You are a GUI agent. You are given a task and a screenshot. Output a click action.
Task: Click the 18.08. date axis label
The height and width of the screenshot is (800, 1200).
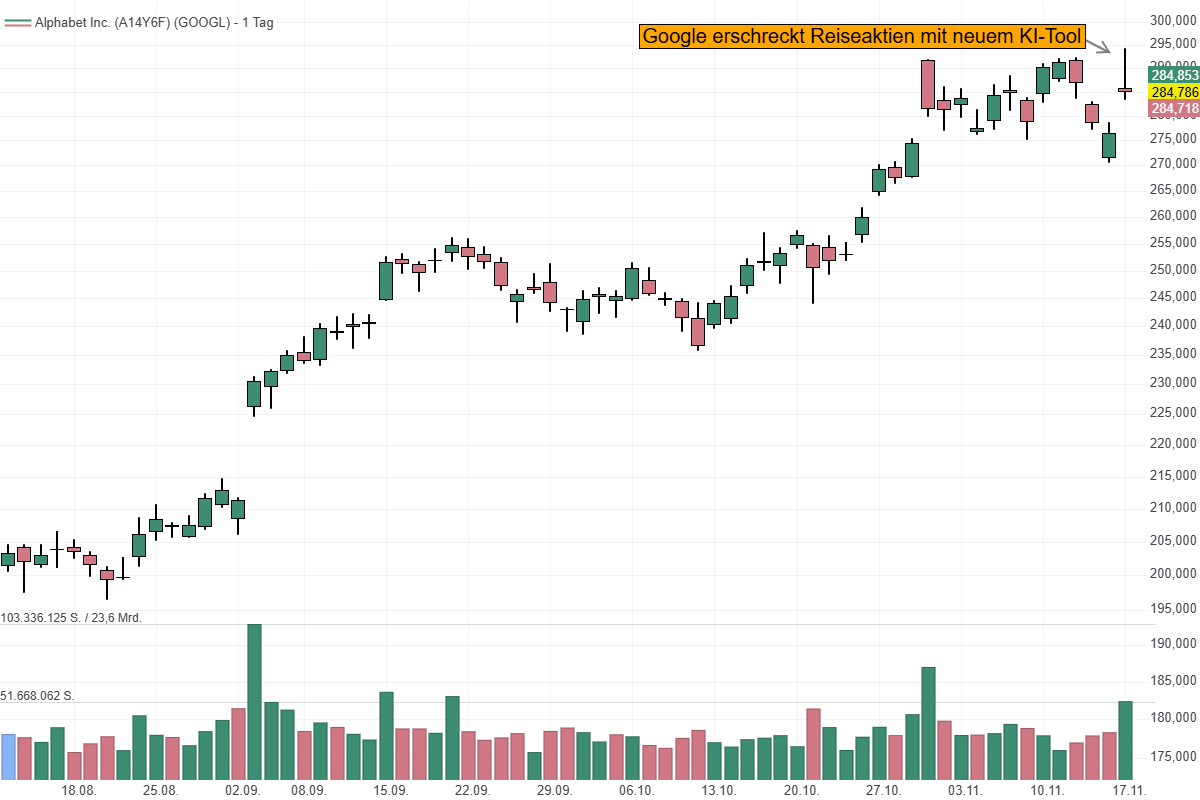(79, 790)
